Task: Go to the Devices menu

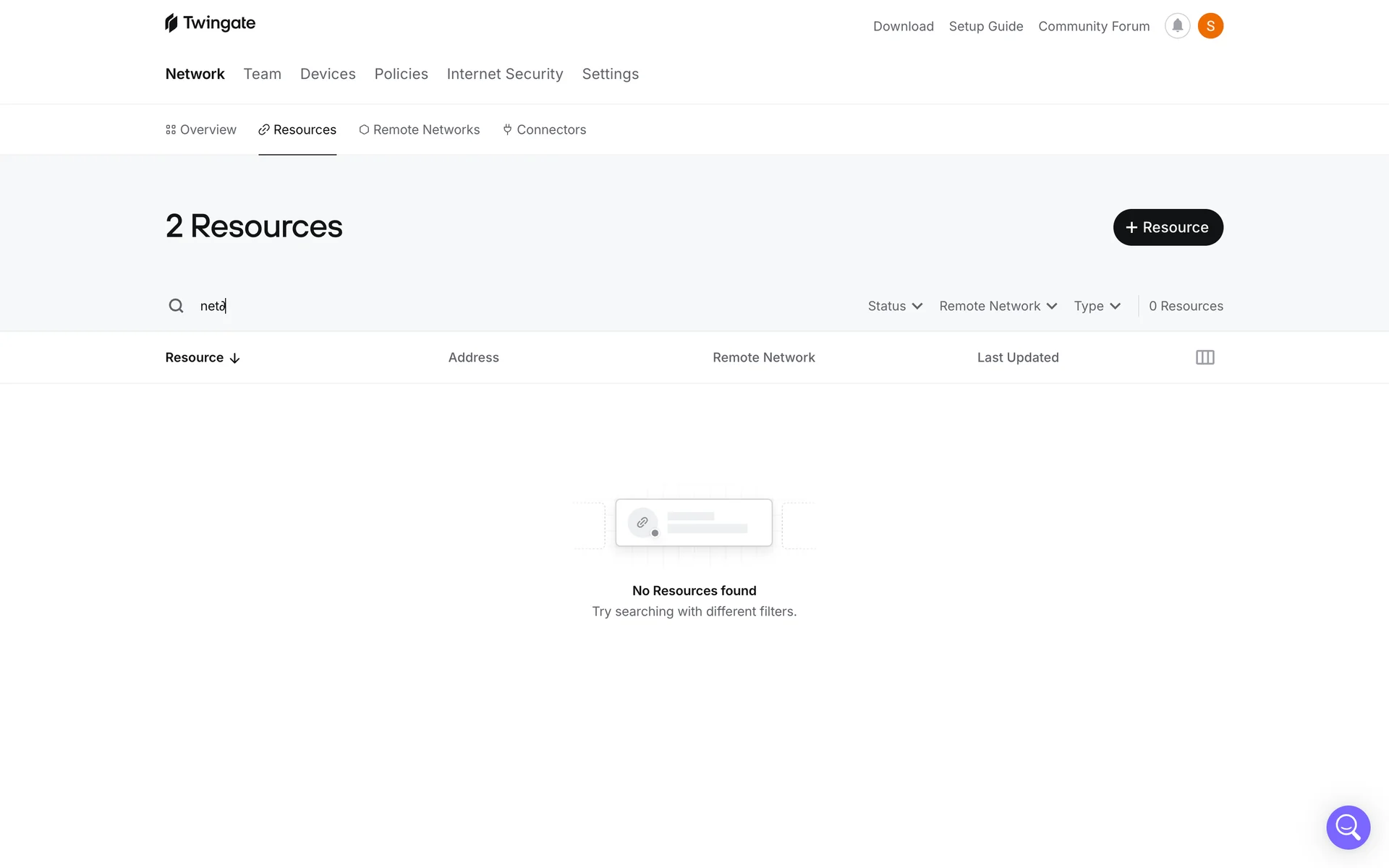Action: [328, 74]
